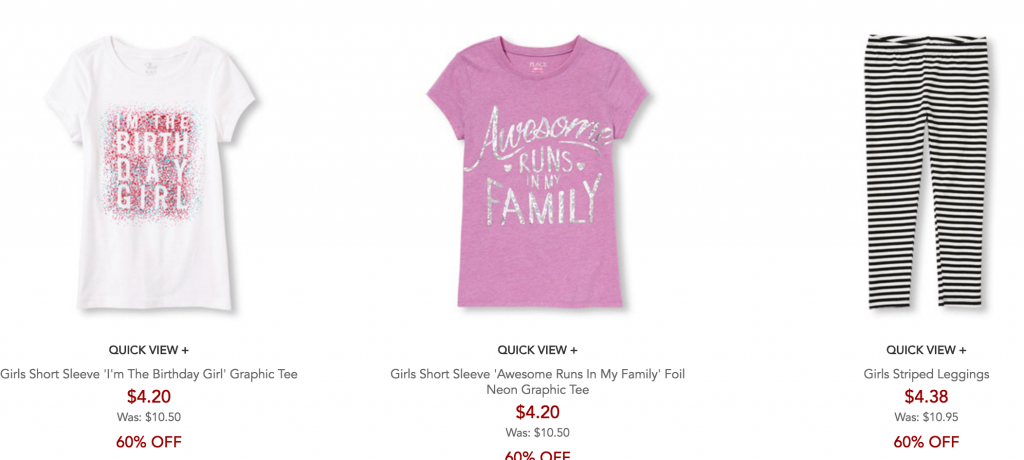This screenshot has height=460, width=1024.
Task: Open the purple Awesome Runs Family tee image
Action: click(537, 171)
